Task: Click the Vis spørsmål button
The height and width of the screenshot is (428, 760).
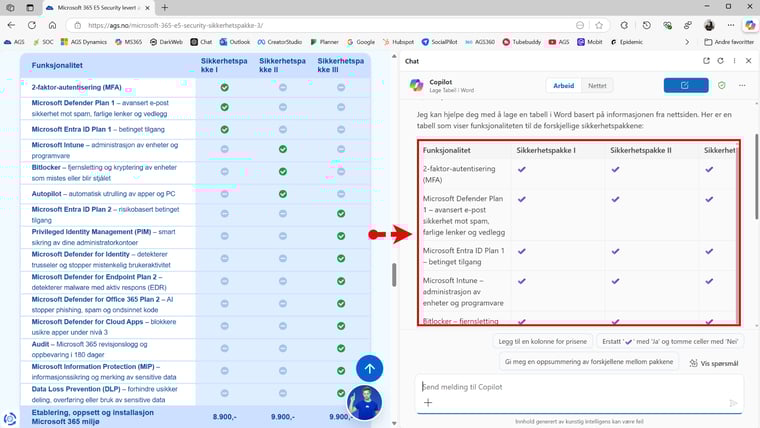Action: tap(714, 363)
